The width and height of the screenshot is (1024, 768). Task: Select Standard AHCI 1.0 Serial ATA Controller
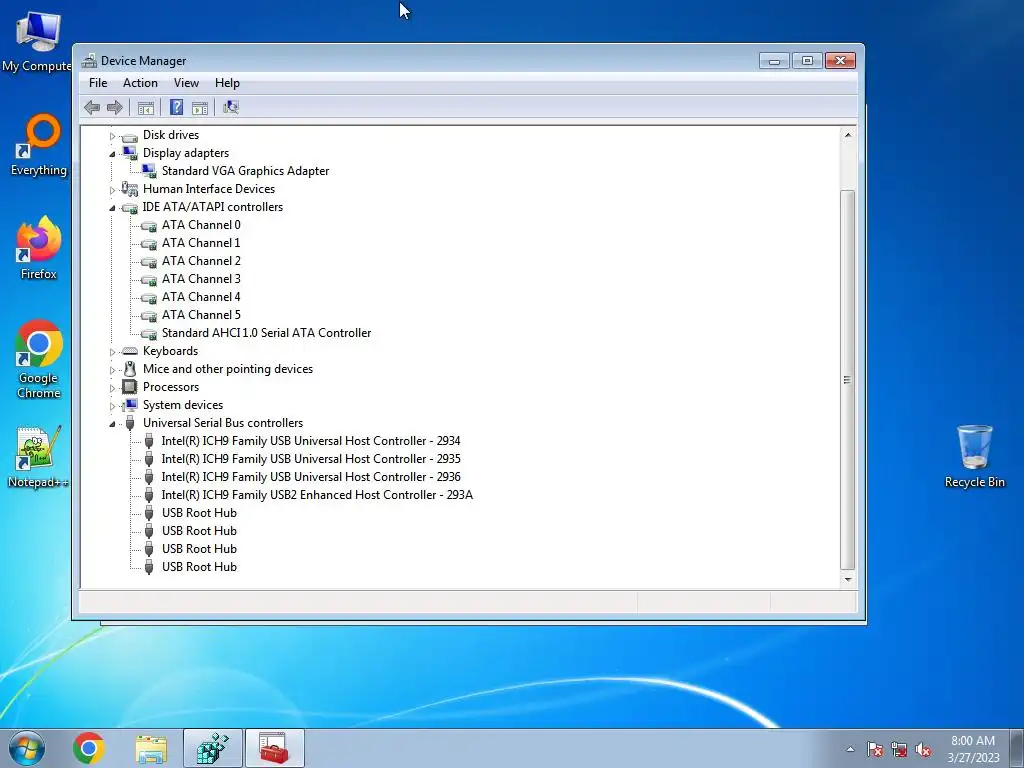266,333
